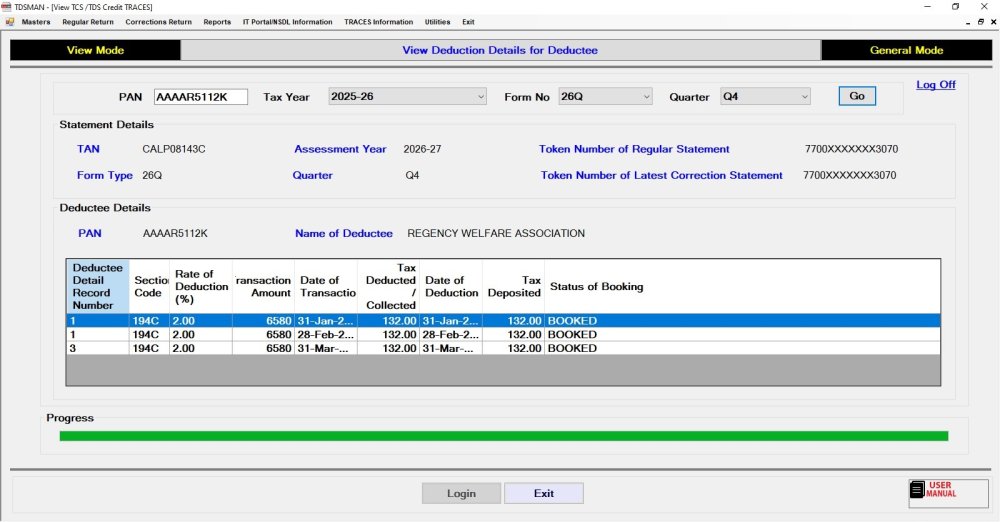
Task: Click Deductee Detail Record Number column header
Action: 98,286
